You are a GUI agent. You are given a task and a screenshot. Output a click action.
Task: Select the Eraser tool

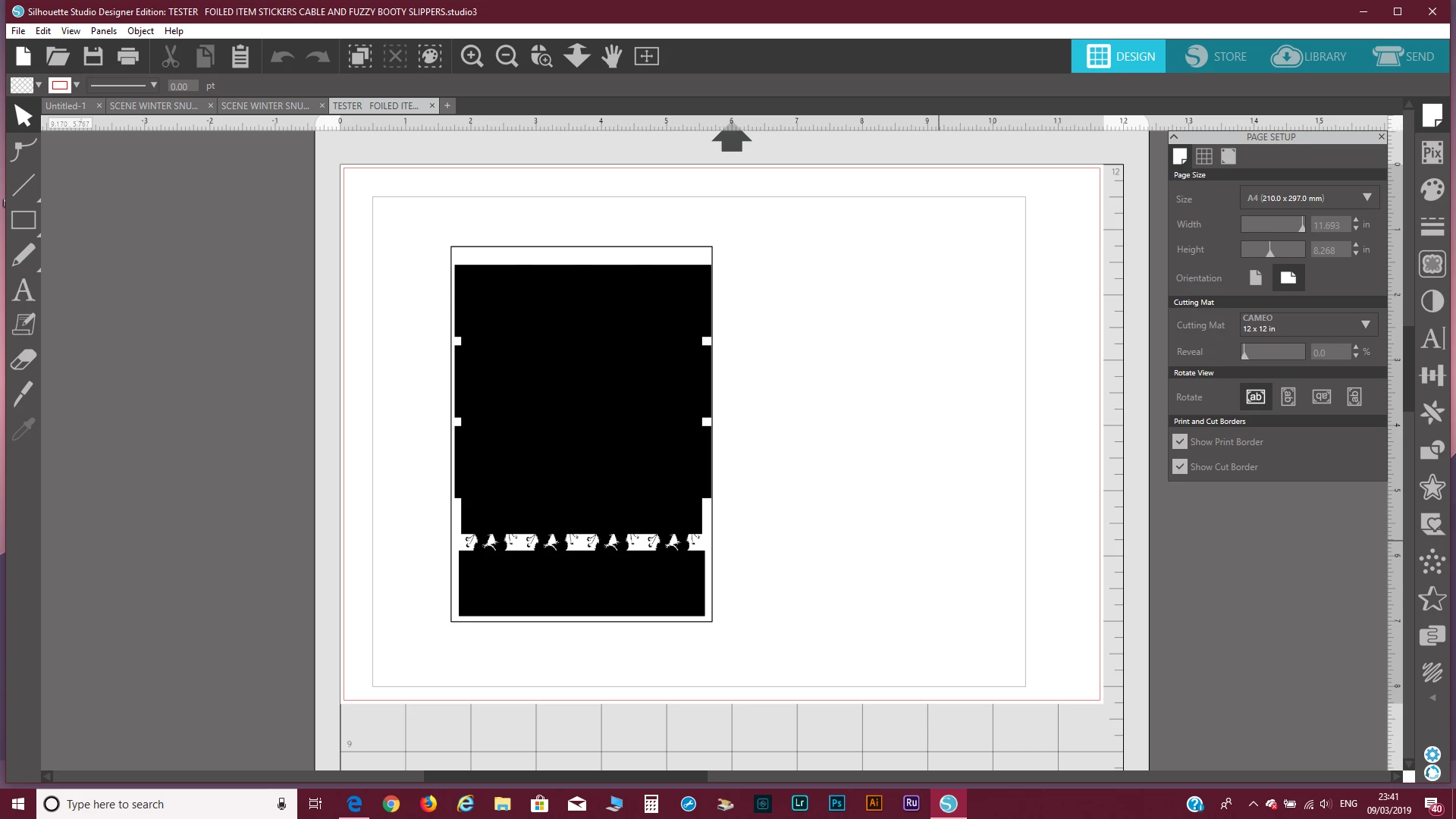point(23,359)
